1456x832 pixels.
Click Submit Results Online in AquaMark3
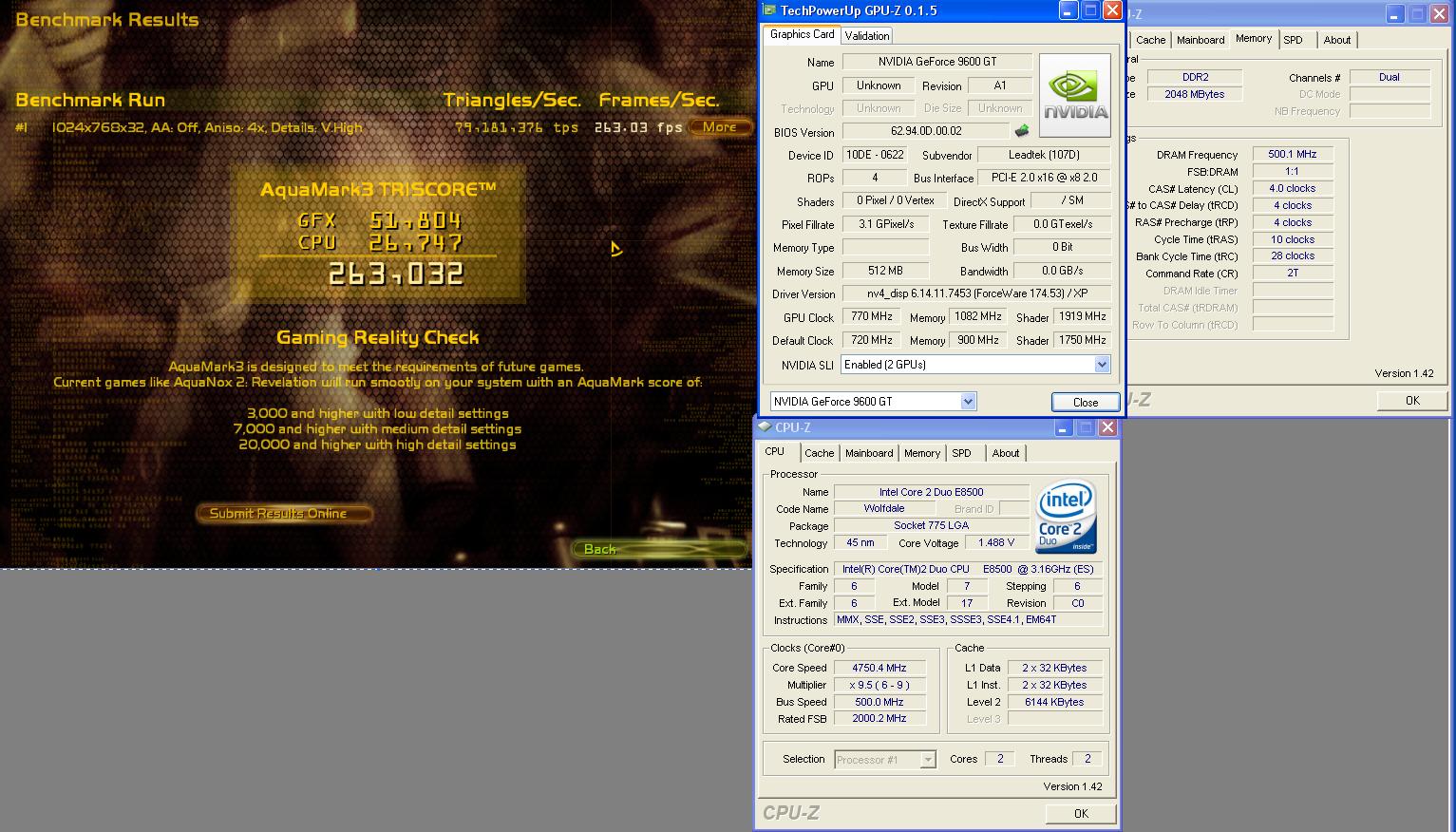(x=283, y=513)
